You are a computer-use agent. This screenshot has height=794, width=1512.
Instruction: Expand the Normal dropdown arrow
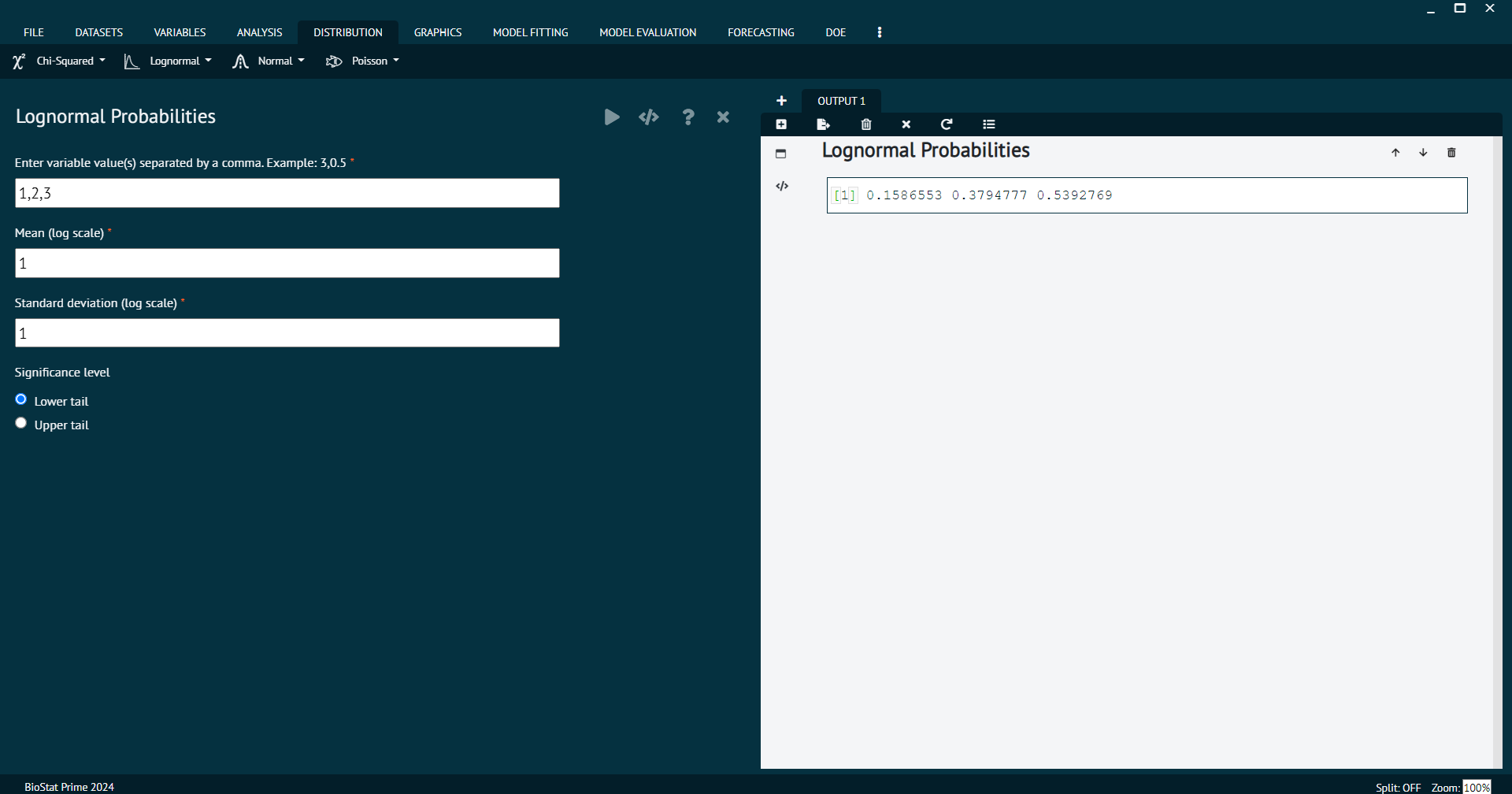(x=301, y=61)
